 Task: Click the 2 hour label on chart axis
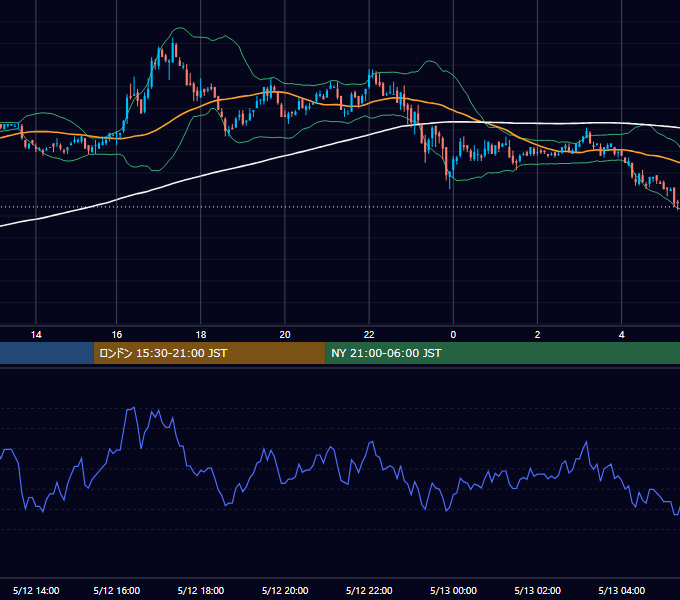point(537,335)
